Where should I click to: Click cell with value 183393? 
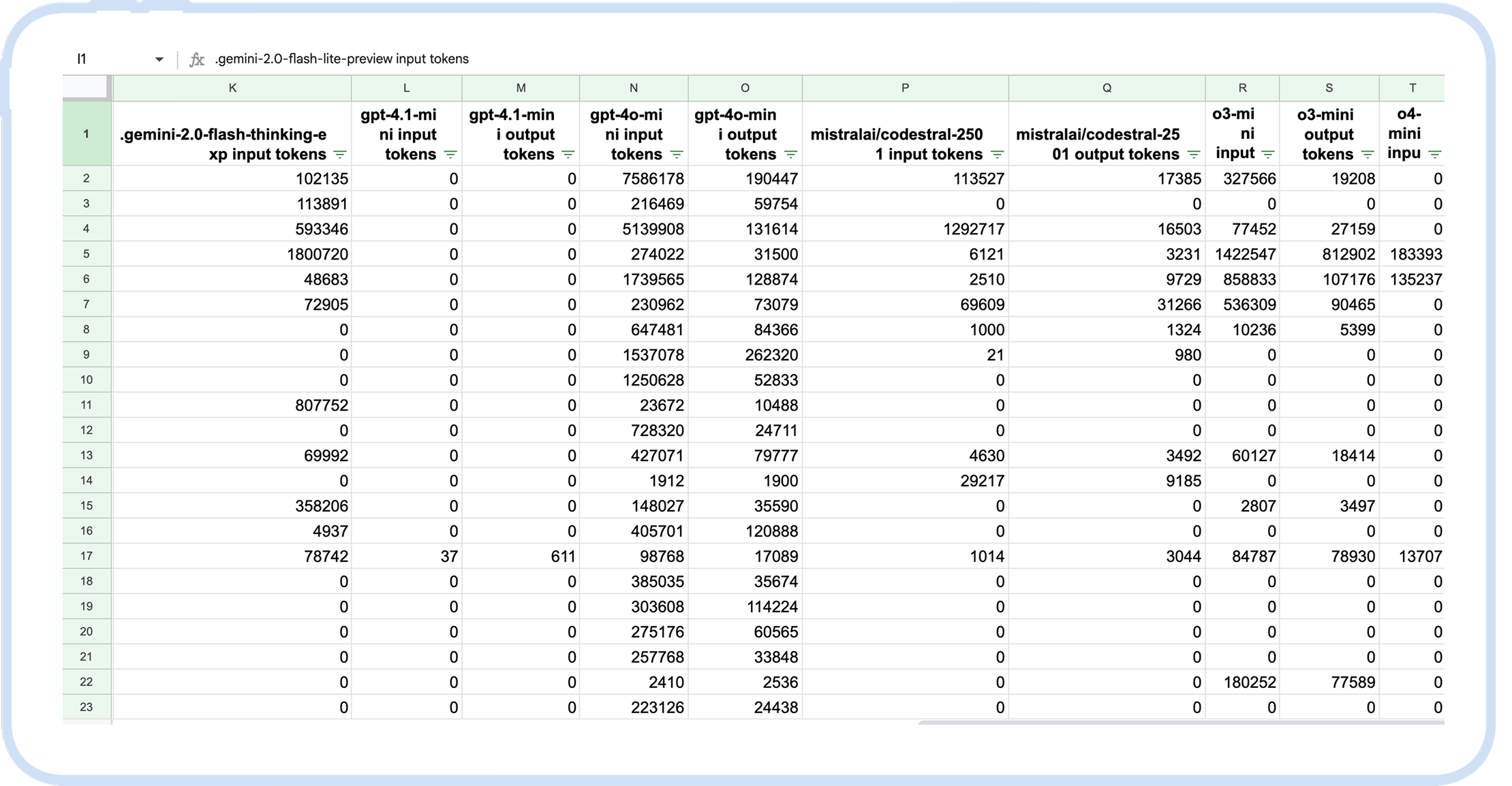click(1413, 254)
